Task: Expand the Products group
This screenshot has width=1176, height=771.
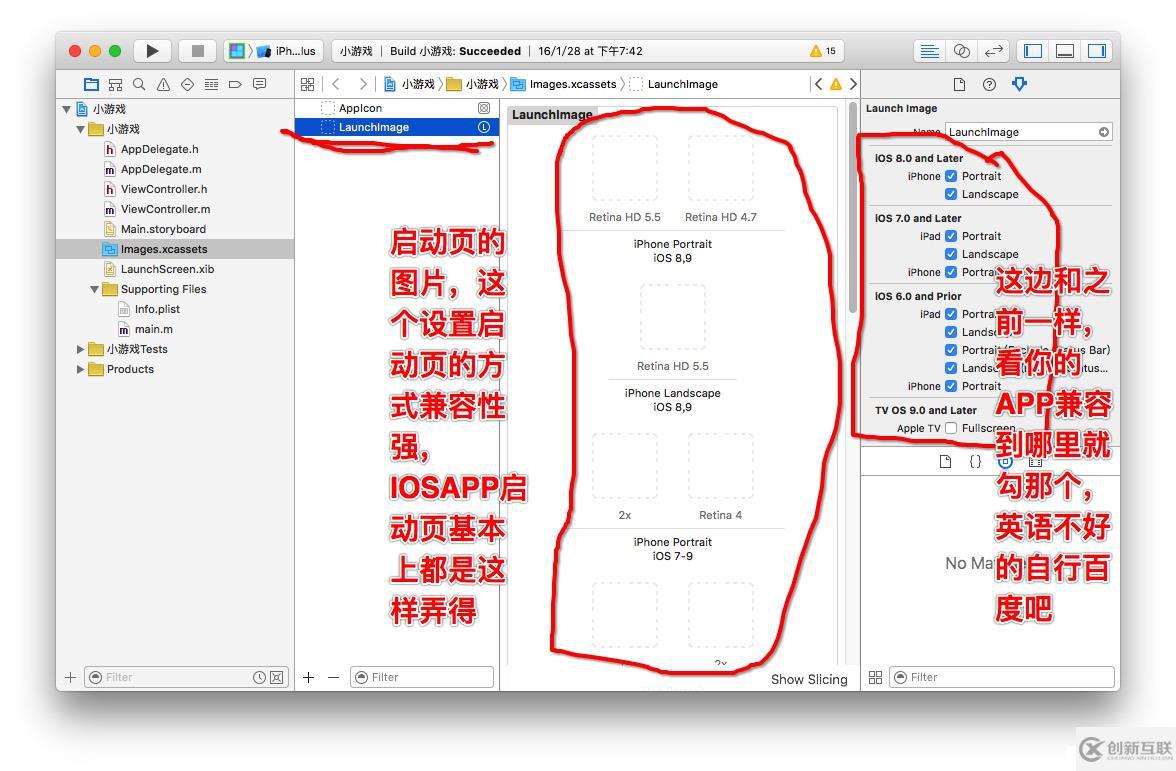Action: 80,369
